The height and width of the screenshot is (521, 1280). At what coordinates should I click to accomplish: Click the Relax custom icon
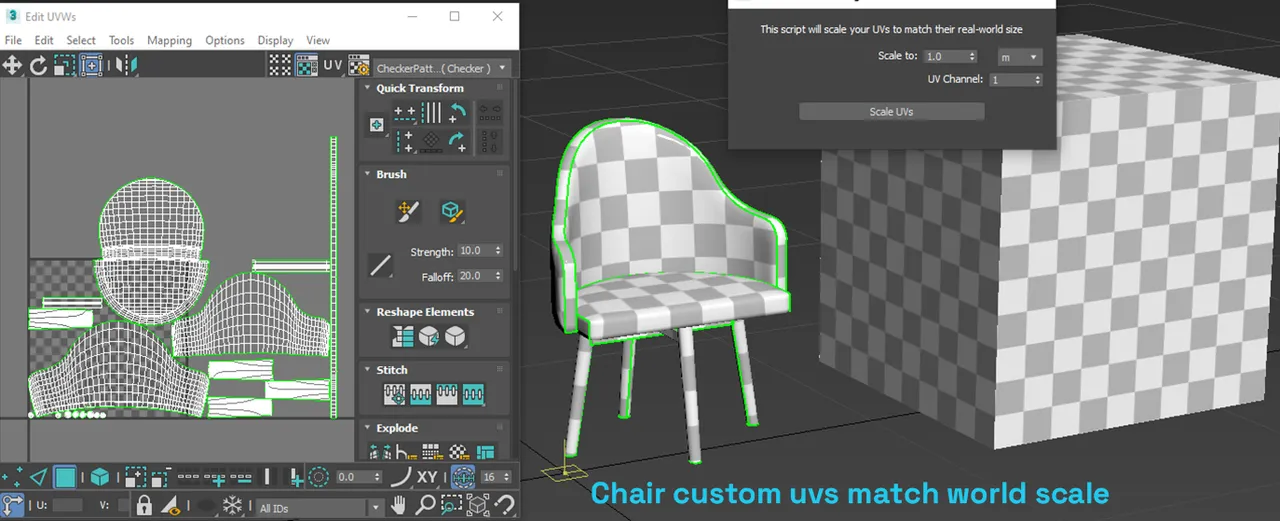tap(455, 337)
